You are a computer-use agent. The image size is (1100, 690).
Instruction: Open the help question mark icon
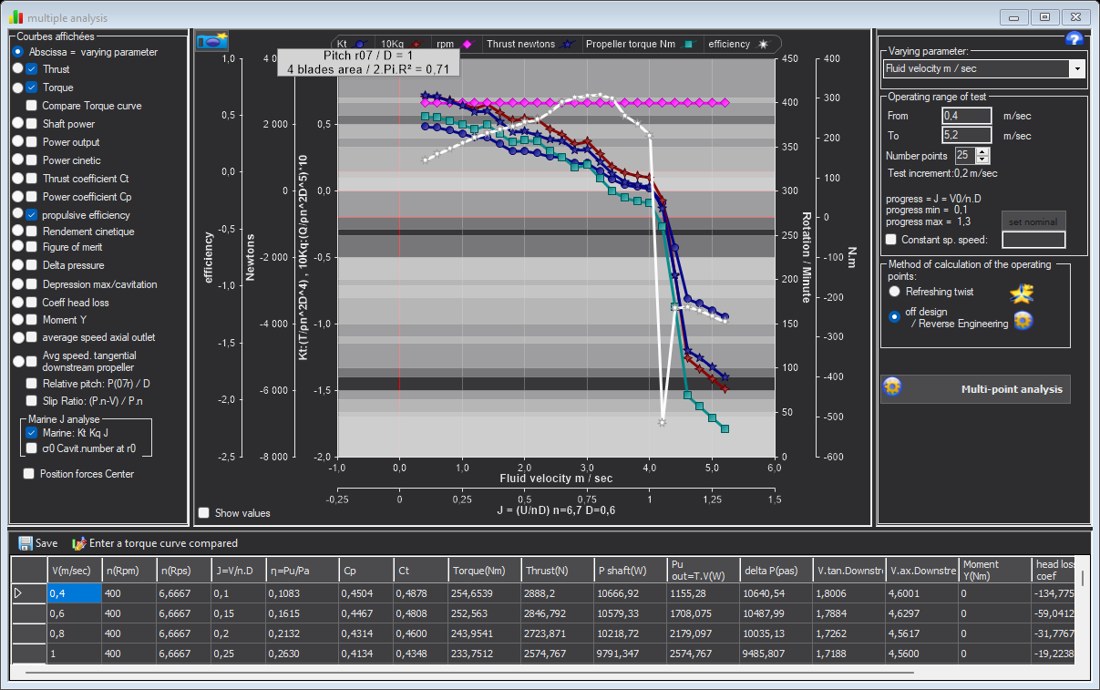(x=1073, y=39)
